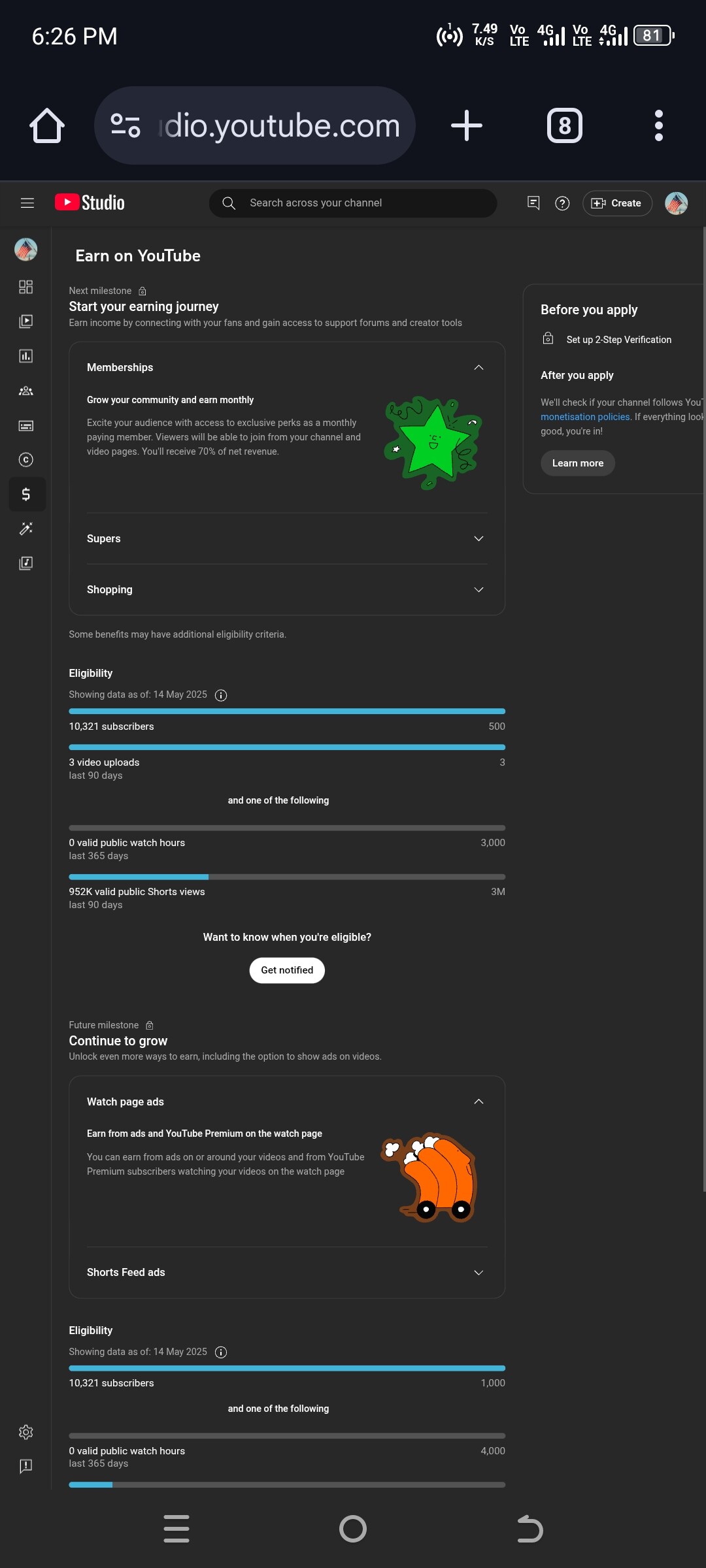
Task: Open the Studio hamburger menu
Action: 27,203
